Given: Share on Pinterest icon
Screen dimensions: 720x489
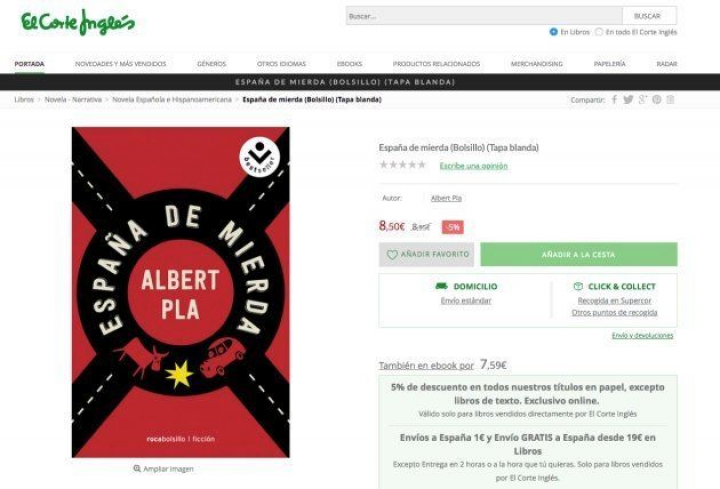Looking at the screenshot, I should click(657, 99).
